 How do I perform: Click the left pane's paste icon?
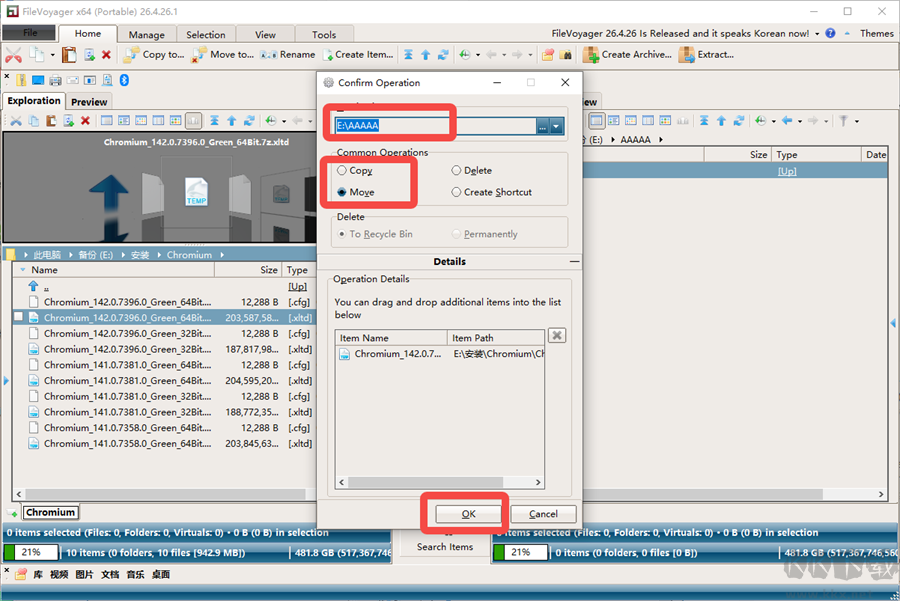[x=51, y=121]
